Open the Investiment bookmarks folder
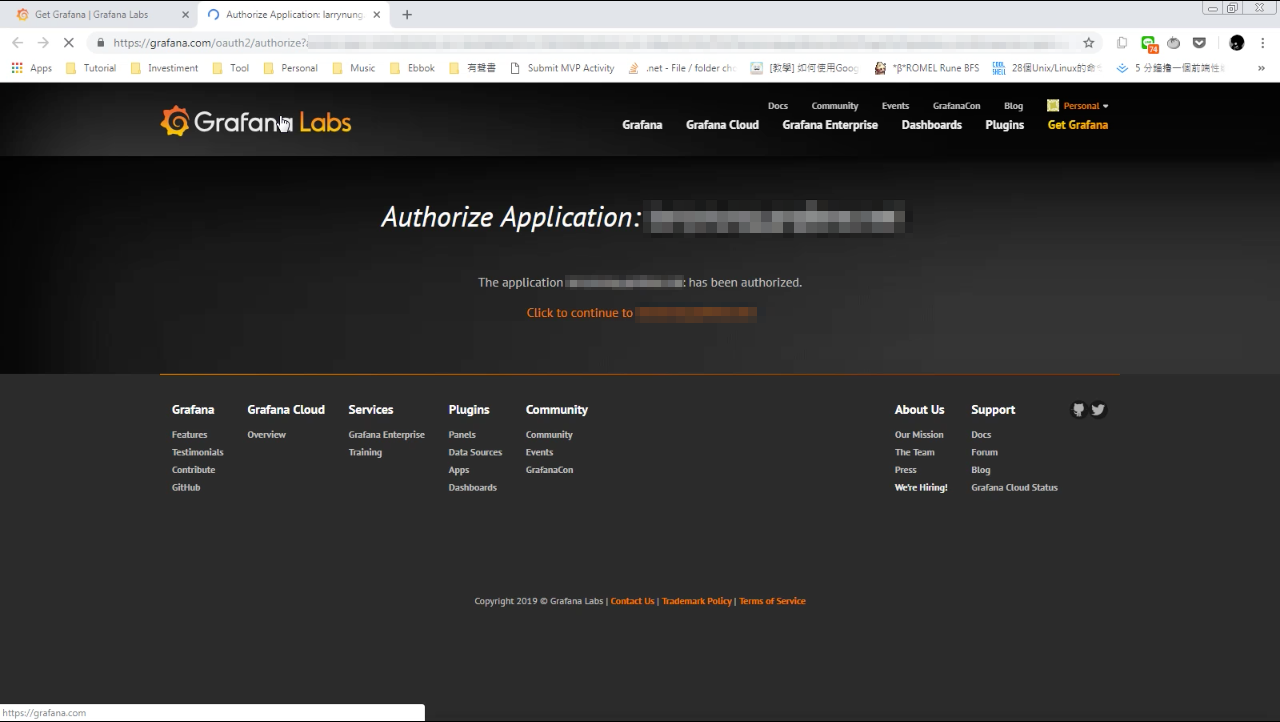1280x722 pixels. [164, 68]
